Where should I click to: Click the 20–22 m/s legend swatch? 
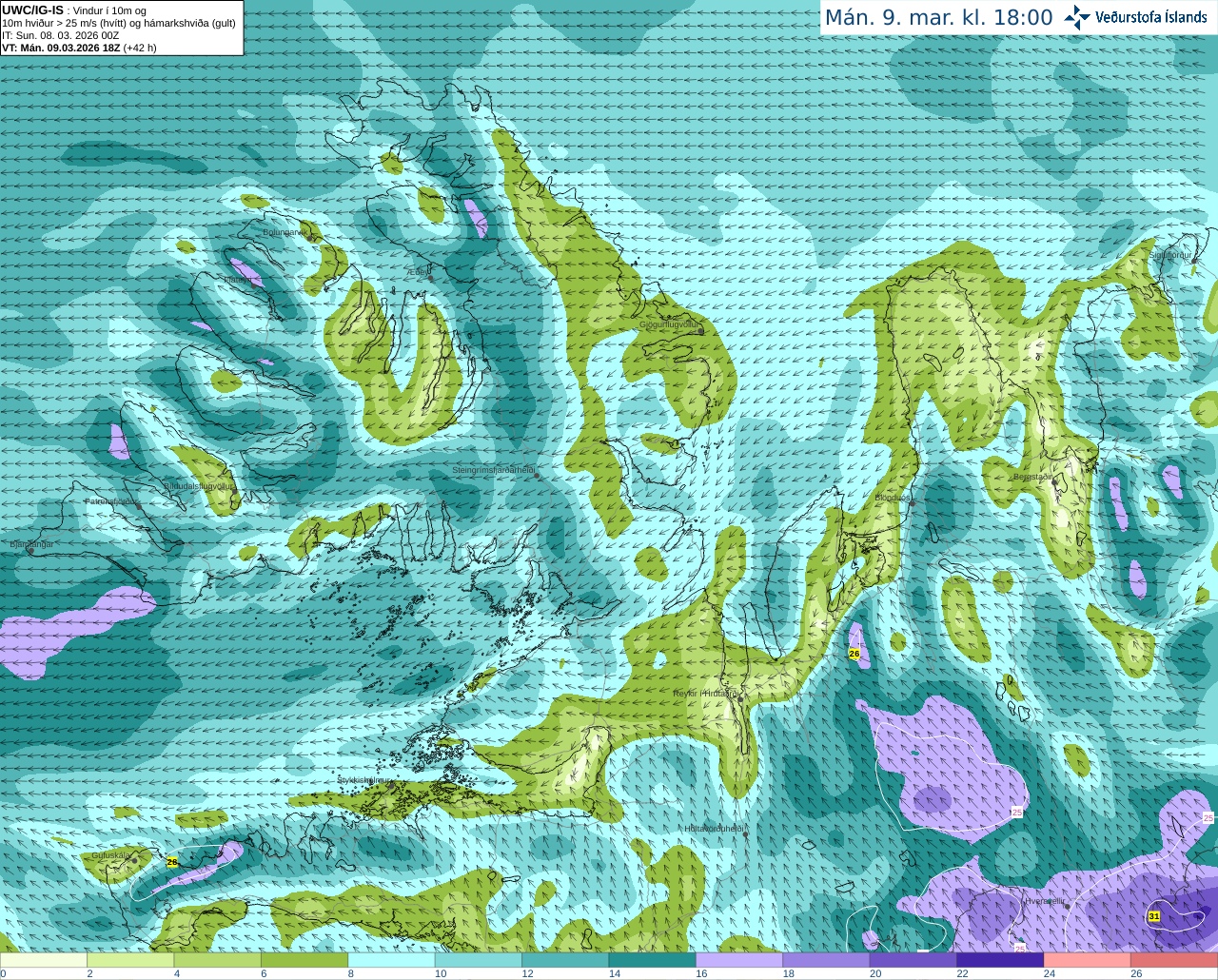(913, 960)
